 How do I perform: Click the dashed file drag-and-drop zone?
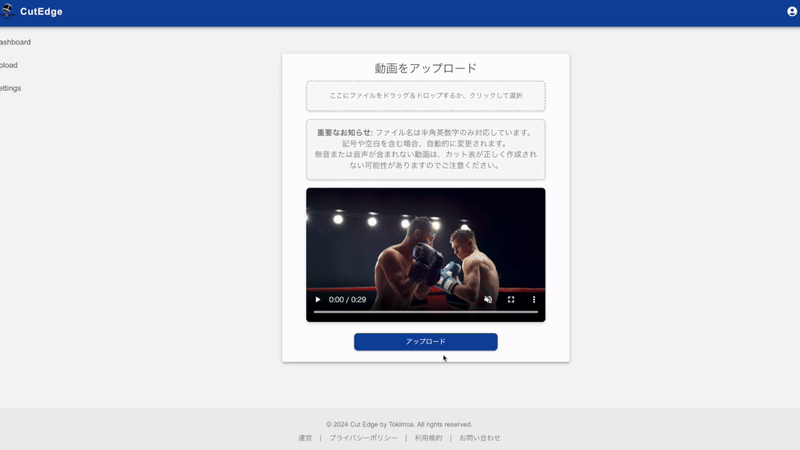click(x=425, y=96)
